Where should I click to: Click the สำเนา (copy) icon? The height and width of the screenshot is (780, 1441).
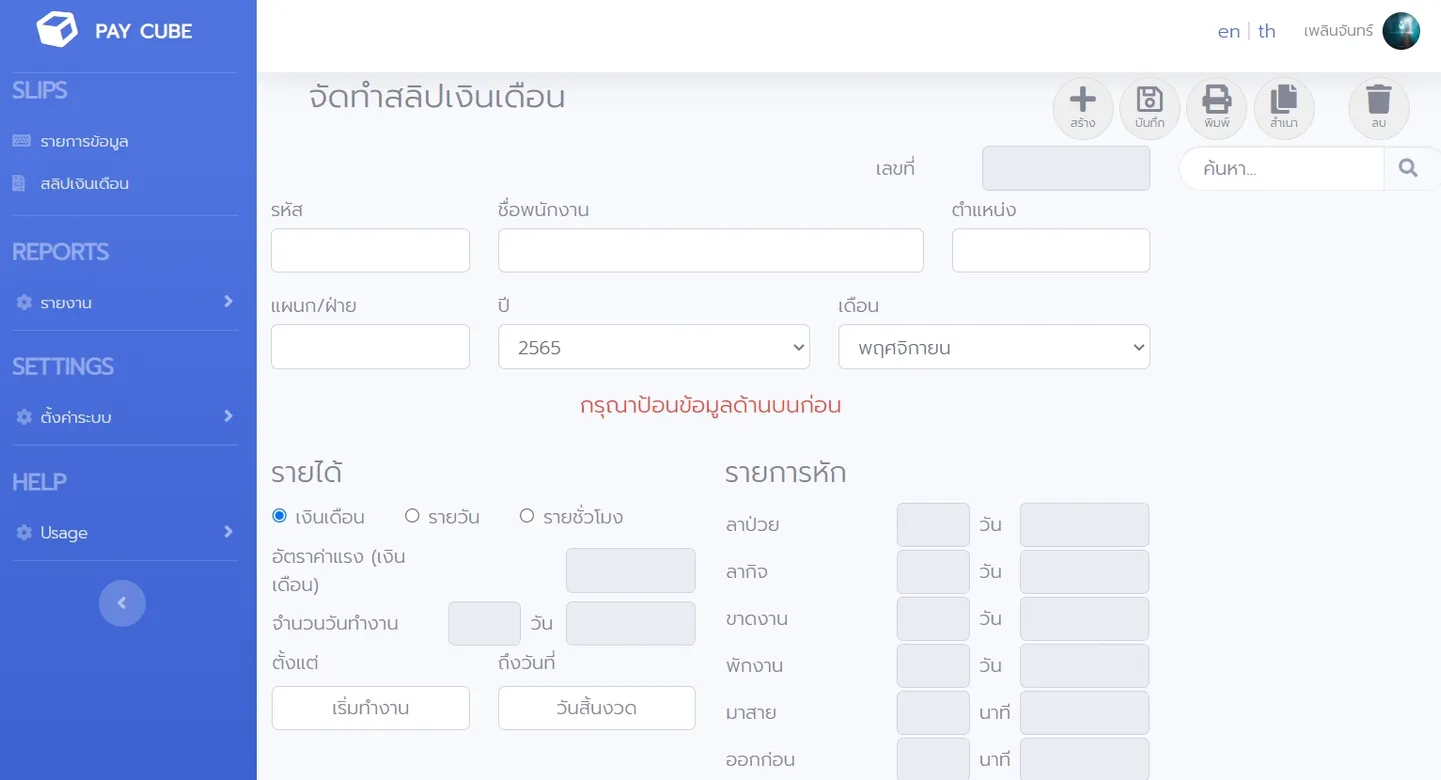pyautogui.click(x=1283, y=99)
